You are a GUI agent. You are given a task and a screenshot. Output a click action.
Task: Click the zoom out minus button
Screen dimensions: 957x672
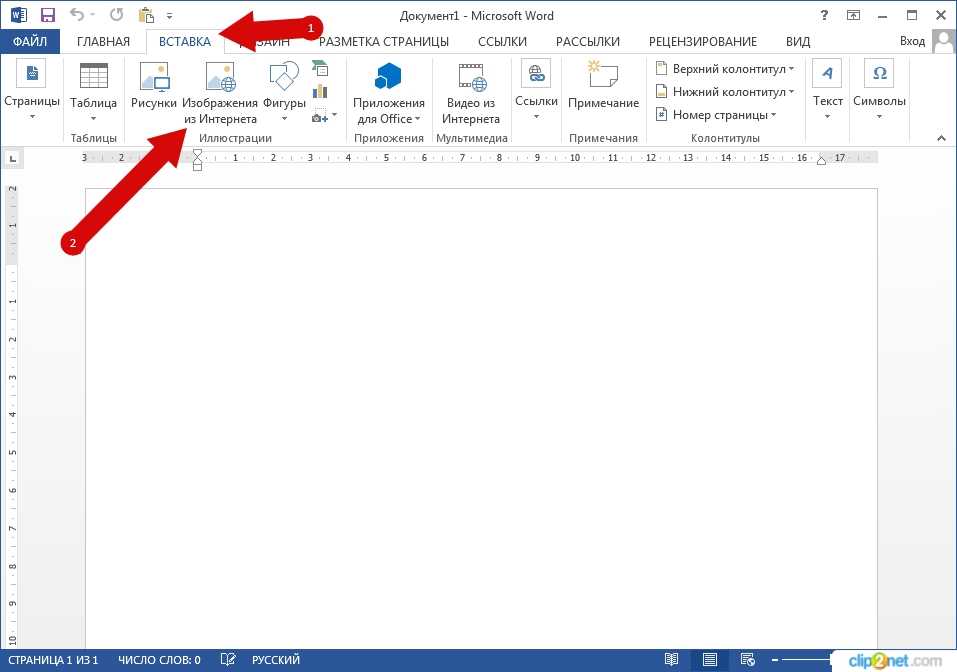tap(775, 660)
